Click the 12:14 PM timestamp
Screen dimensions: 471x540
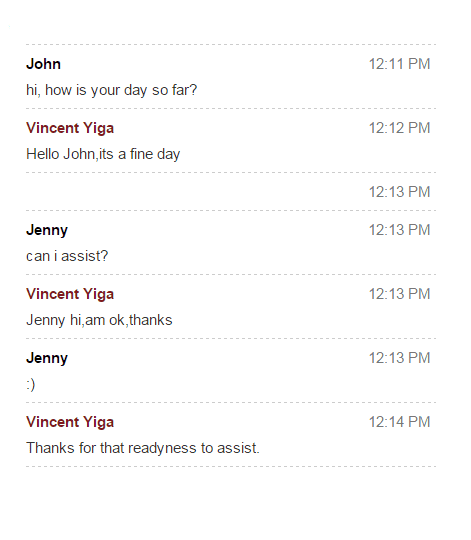(399, 422)
